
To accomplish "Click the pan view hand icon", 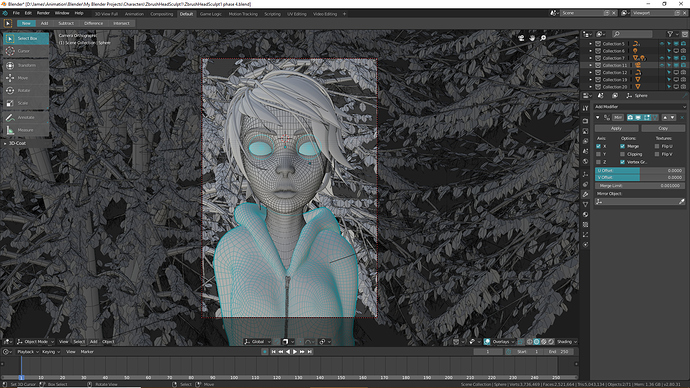I will (x=532, y=38).
